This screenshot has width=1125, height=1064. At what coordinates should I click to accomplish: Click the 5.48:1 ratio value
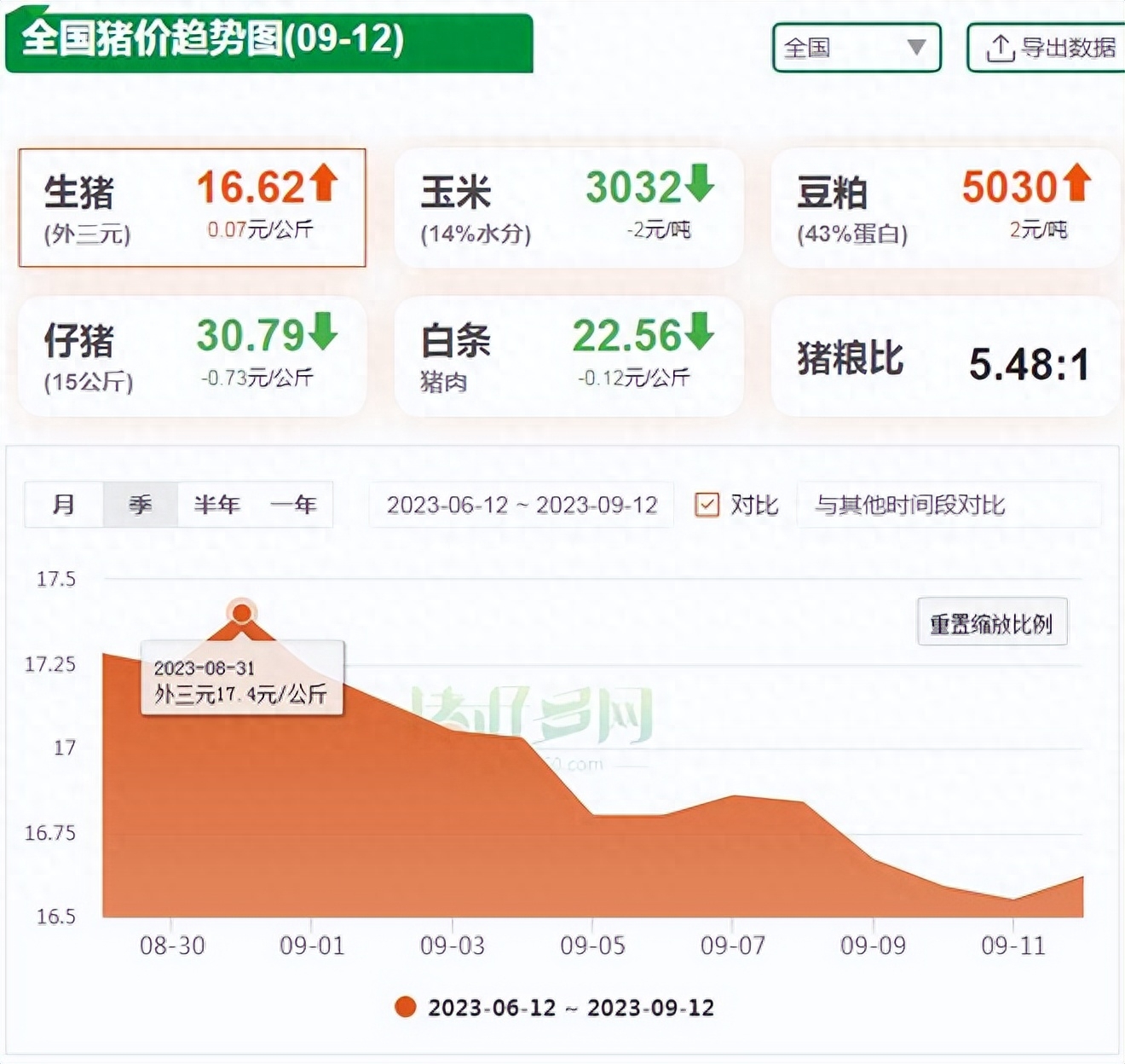point(1029,365)
